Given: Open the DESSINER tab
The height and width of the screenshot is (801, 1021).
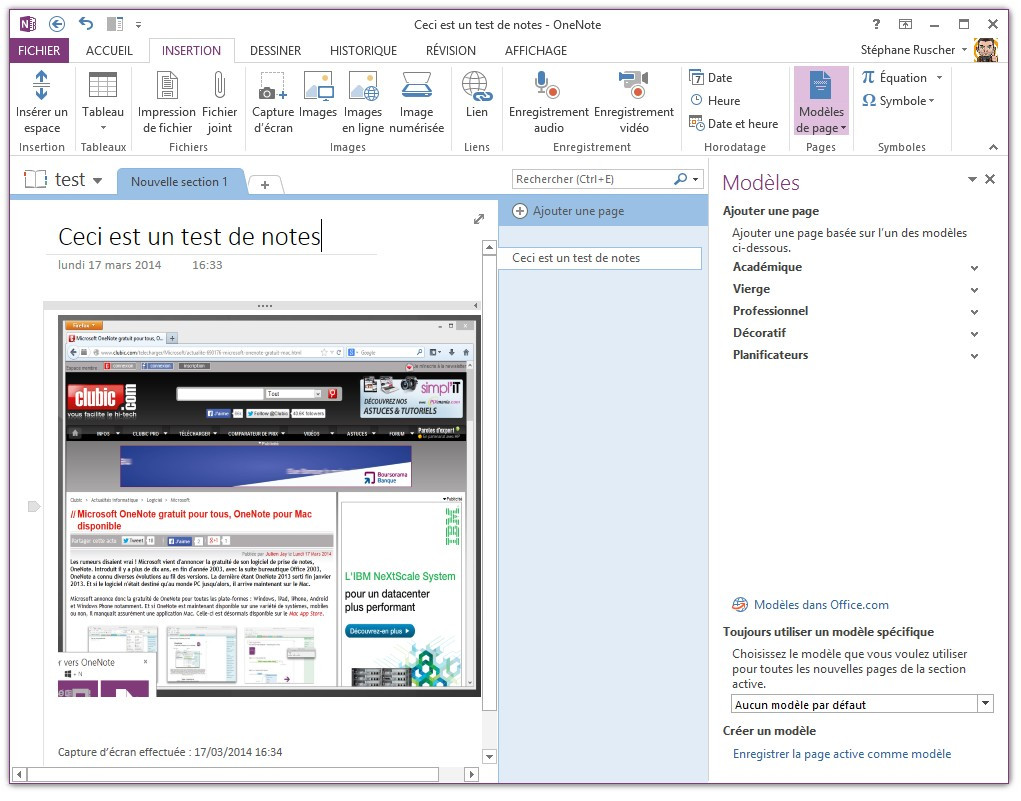Looking at the screenshot, I should point(275,50).
